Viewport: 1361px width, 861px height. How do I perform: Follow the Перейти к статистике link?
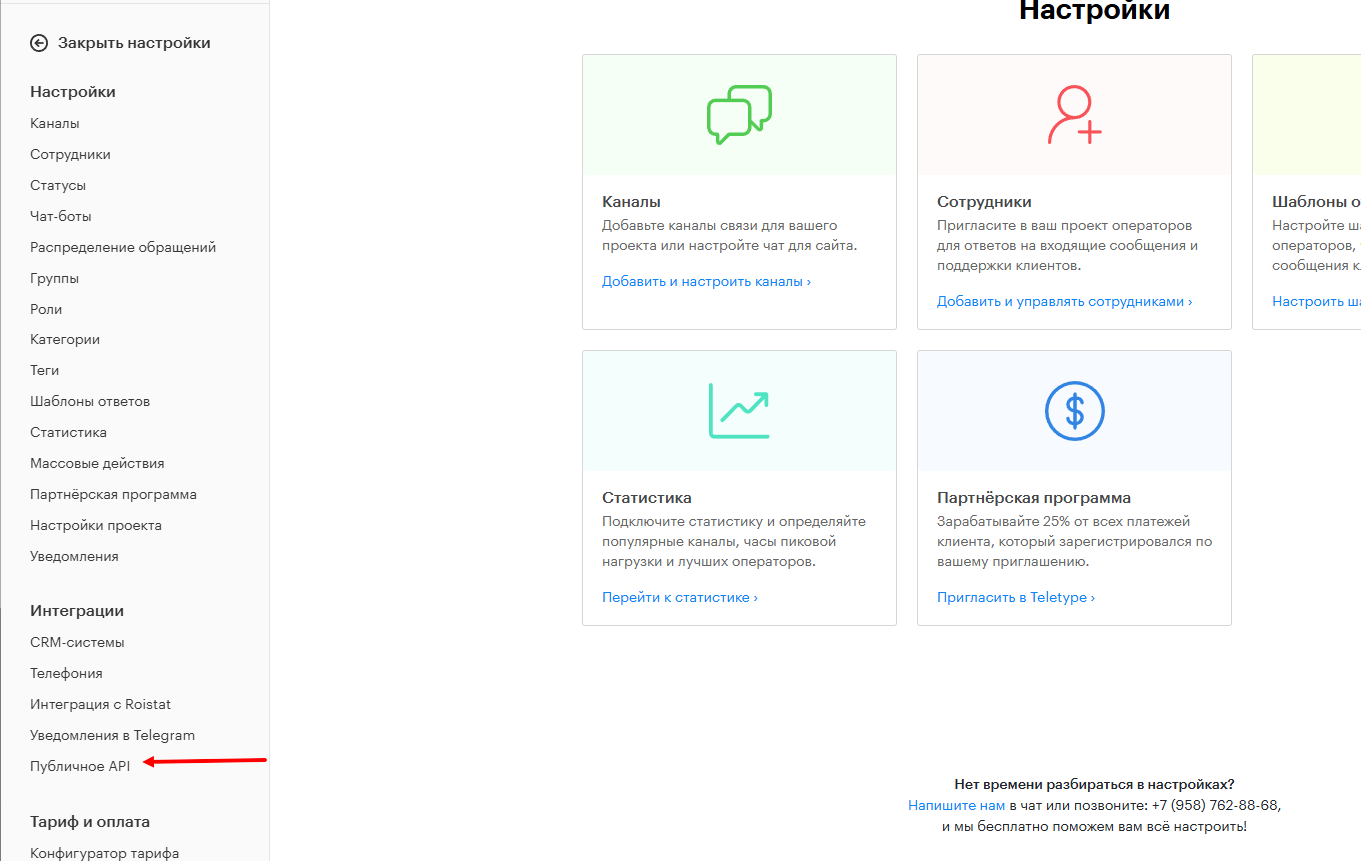pos(680,597)
